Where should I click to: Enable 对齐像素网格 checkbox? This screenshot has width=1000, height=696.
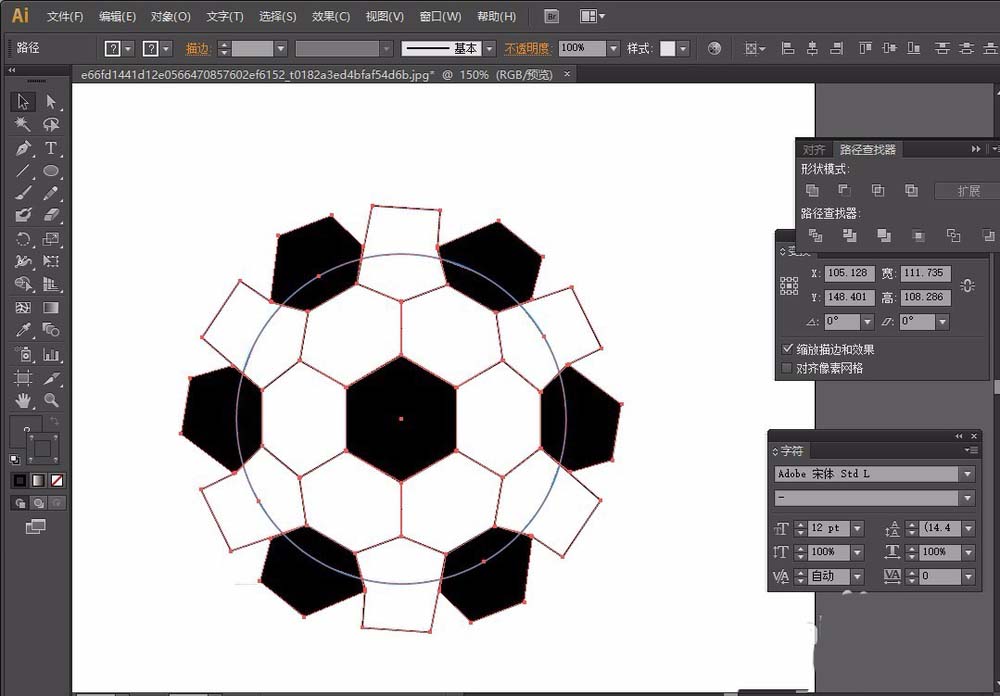(787, 368)
